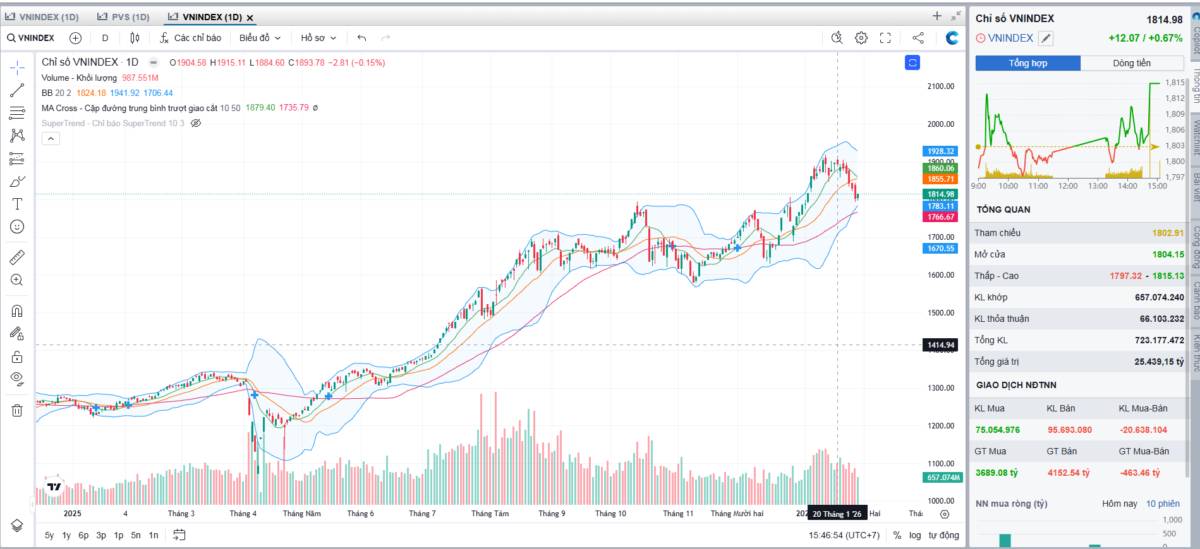Viewport: 1200px width, 549px height.
Task: Toggle stay in drawing mode
Action: pyautogui.click(x=17, y=334)
